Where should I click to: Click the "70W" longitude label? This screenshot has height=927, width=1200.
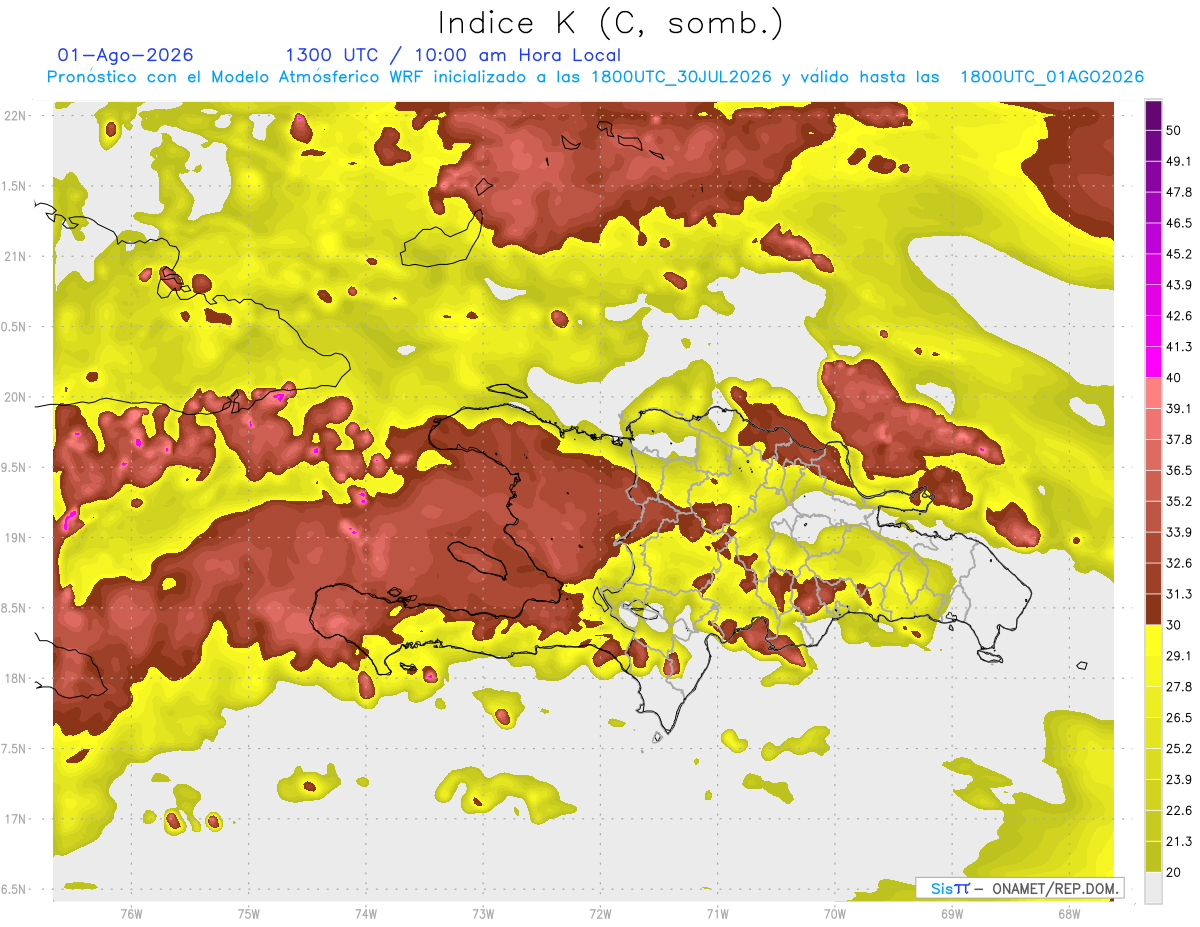coord(834,914)
